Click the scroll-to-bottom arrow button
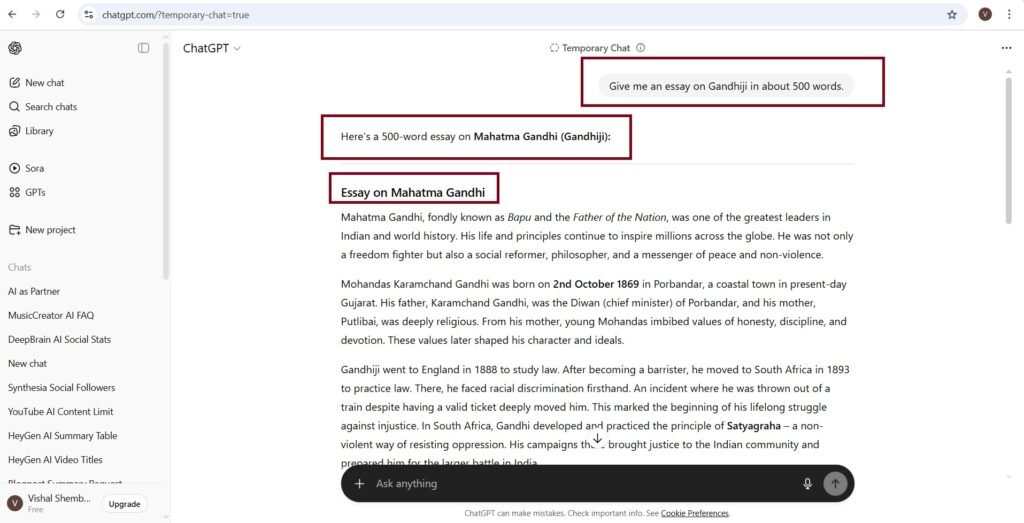Image resolution: width=1024 pixels, height=523 pixels. point(597,439)
